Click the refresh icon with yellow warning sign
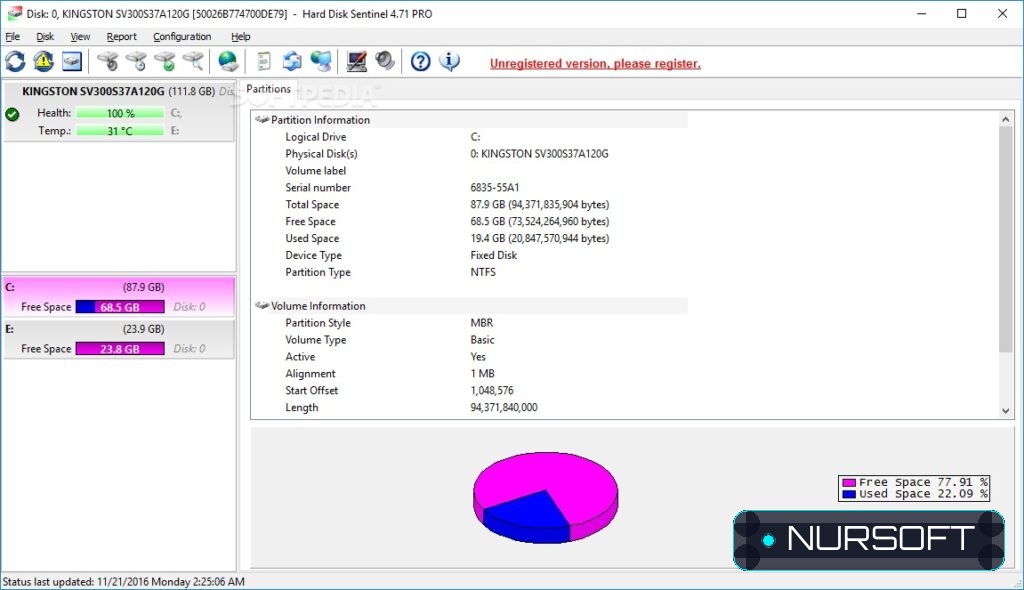Screen dimensions: 1024x590 (44, 62)
